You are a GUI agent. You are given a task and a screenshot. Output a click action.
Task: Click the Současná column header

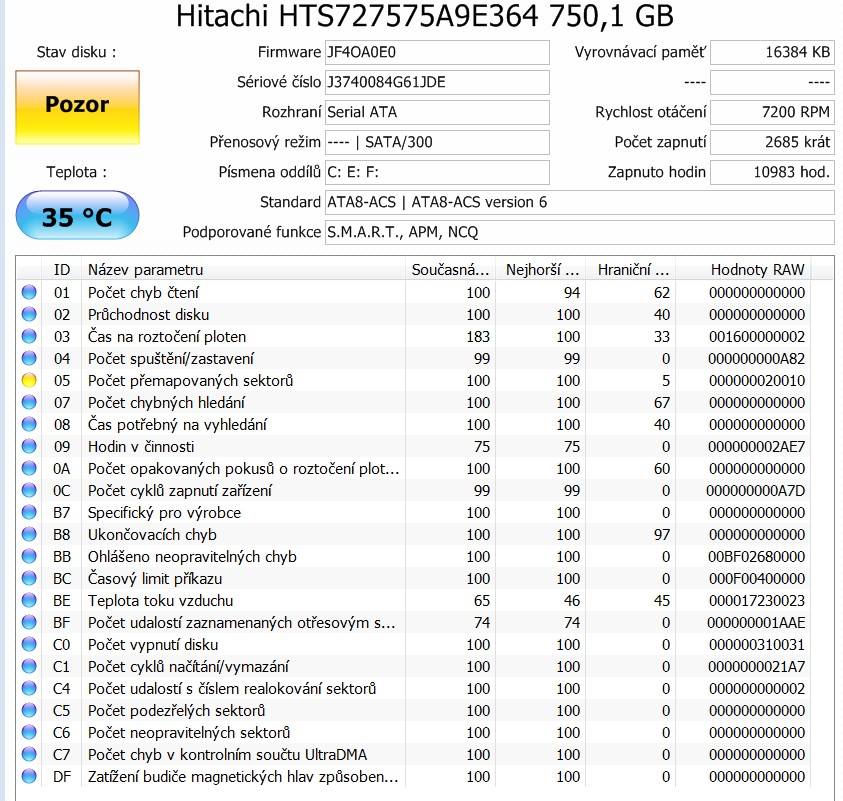[451, 269]
